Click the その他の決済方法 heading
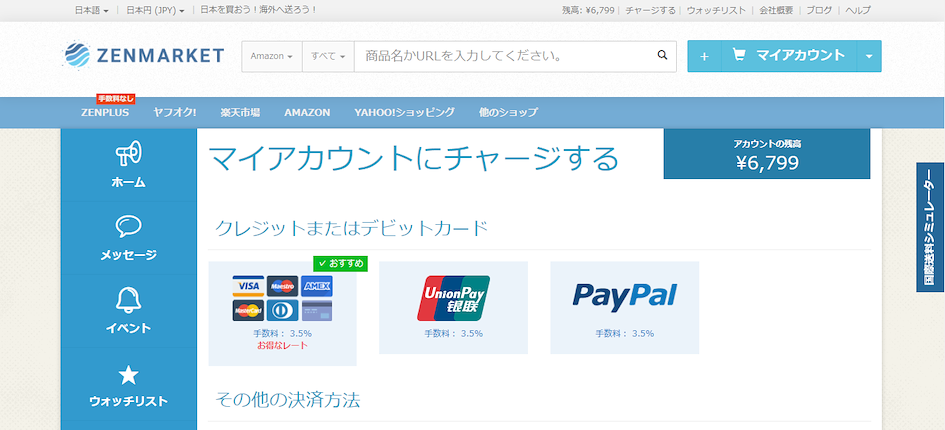The height and width of the screenshot is (430, 945). click(287, 399)
